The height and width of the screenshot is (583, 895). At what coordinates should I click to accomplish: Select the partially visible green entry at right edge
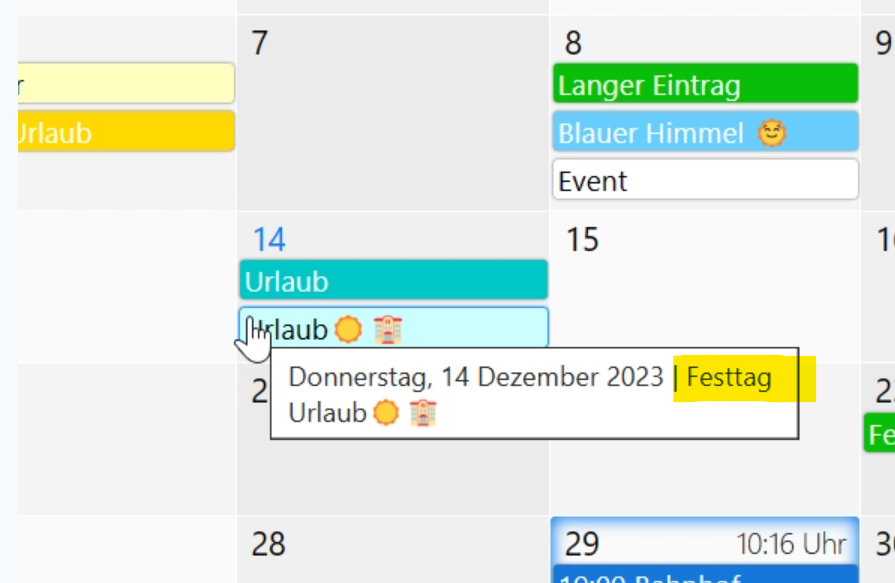[880, 435]
